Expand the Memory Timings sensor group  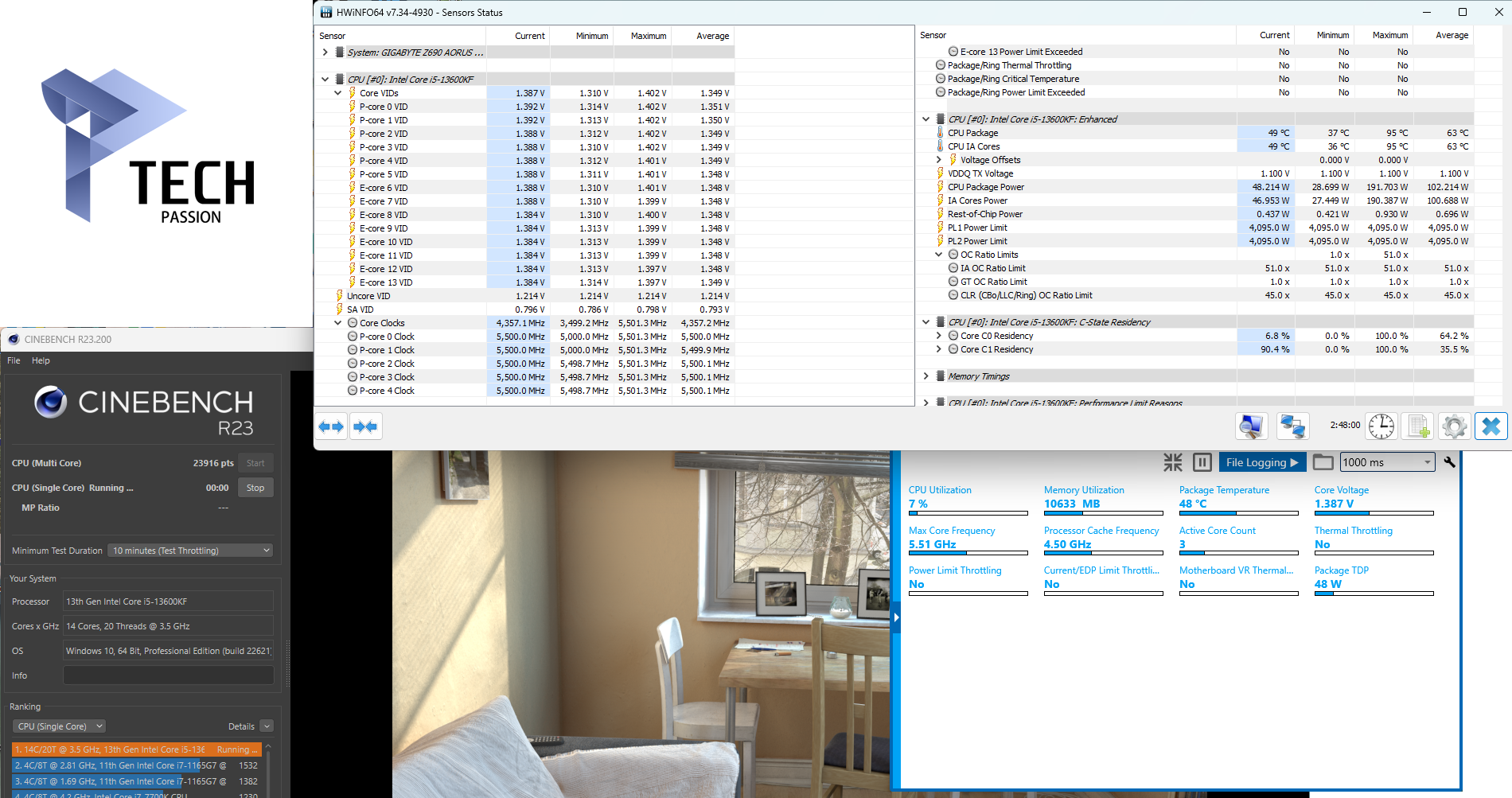click(x=926, y=376)
